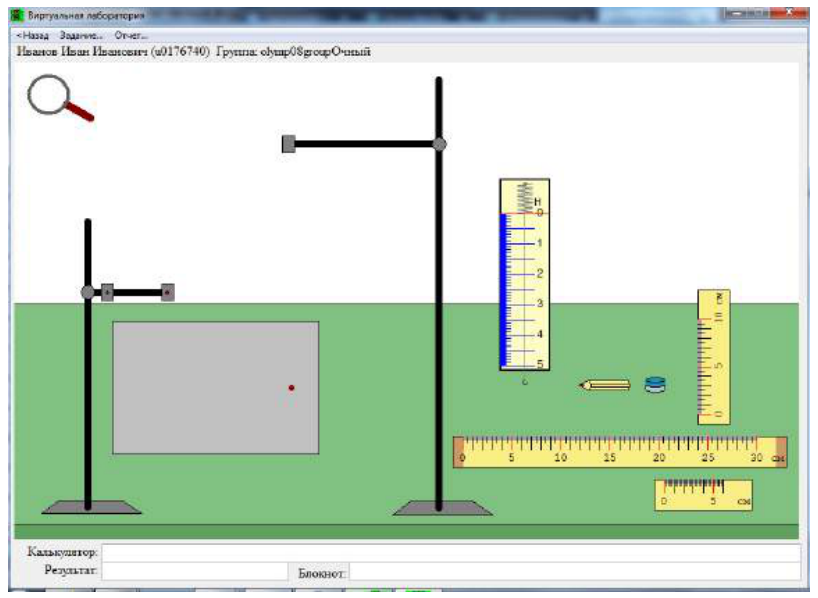Click the round joint on the tall stand
Viewport: 818px width, 598px height.
(439, 145)
